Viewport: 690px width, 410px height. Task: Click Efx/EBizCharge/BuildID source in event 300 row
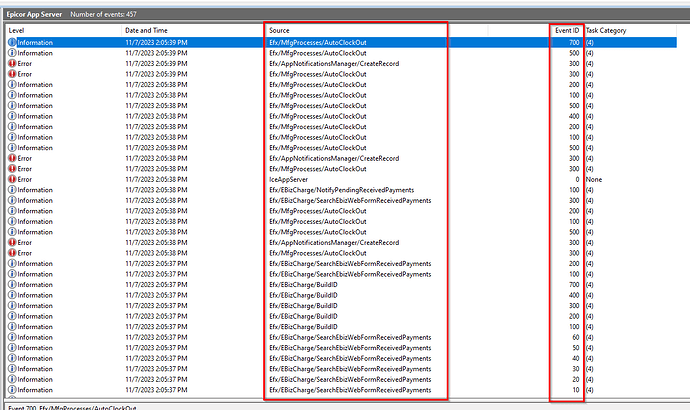(x=303, y=306)
